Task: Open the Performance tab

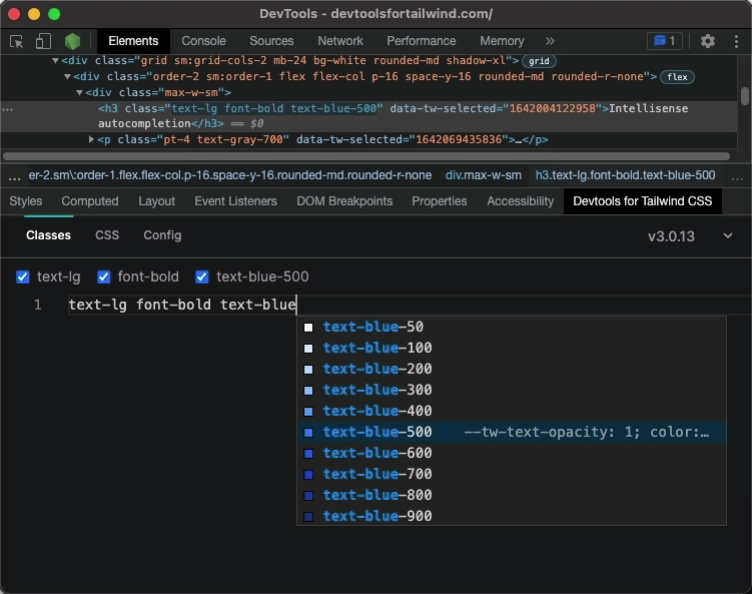Action: [x=421, y=41]
